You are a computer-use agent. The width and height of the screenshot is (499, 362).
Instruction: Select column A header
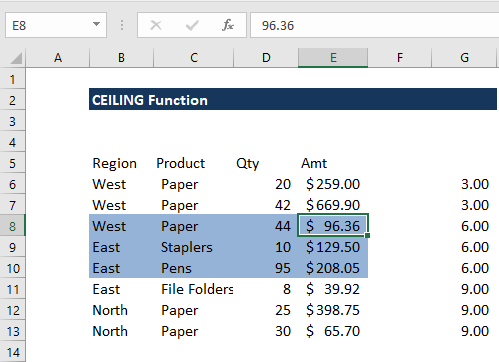click(58, 58)
